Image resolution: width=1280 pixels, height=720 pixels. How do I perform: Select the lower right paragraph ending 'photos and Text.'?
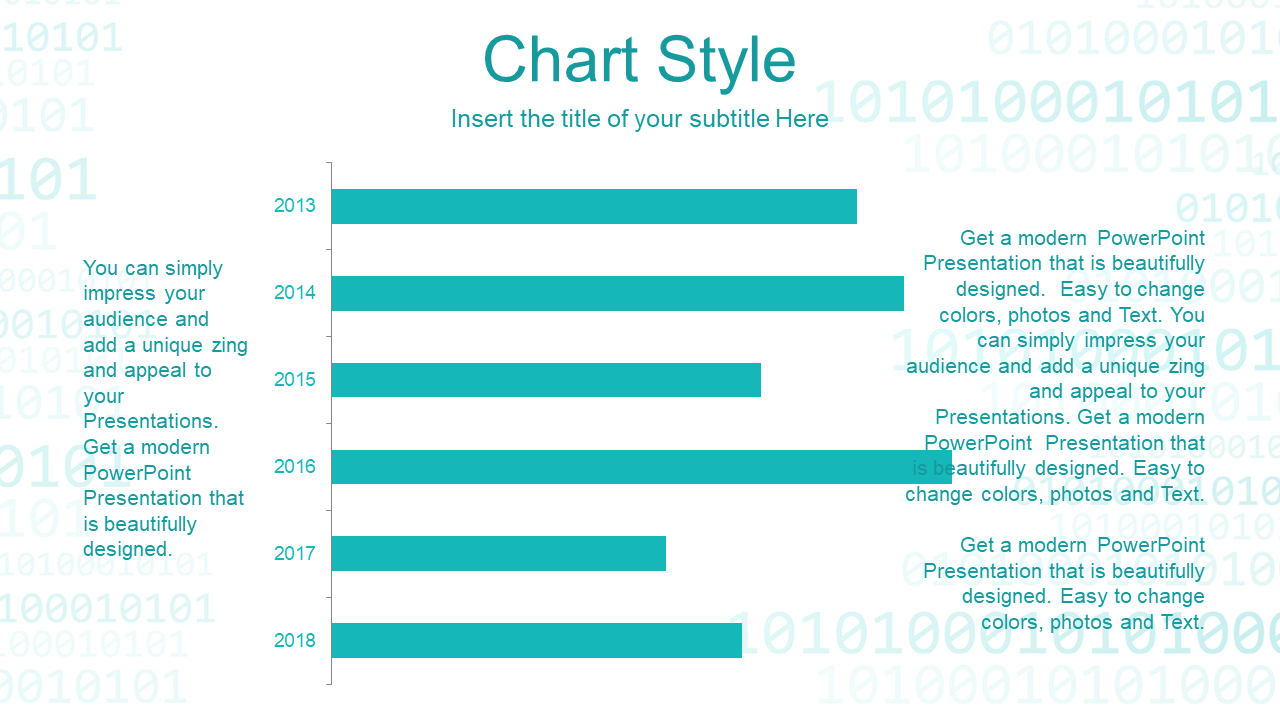point(1063,583)
